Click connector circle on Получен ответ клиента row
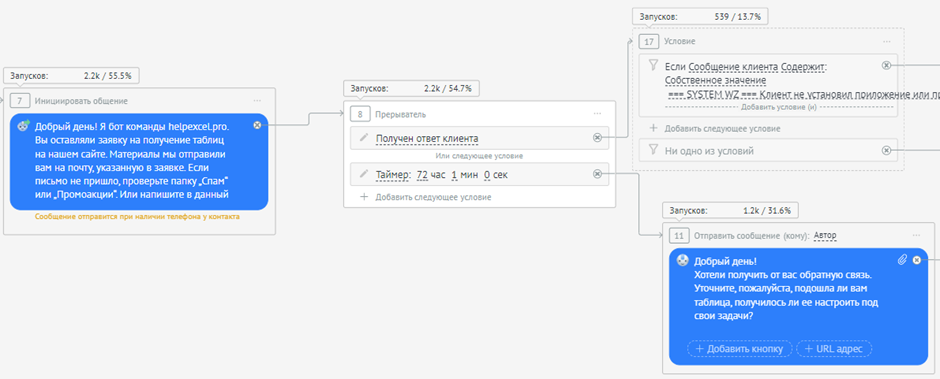 pyautogui.click(x=597, y=138)
